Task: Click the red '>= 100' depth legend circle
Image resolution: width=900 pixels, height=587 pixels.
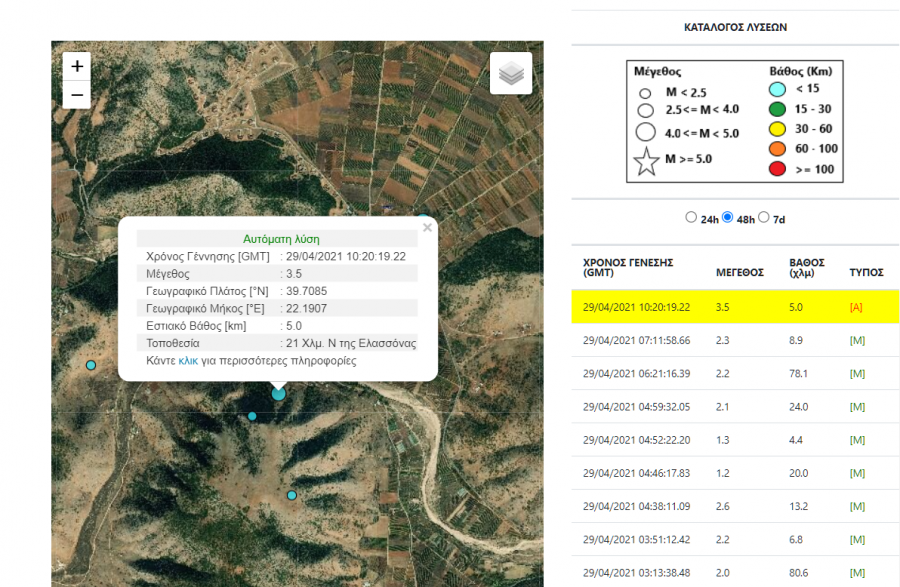Action: pos(777,168)
